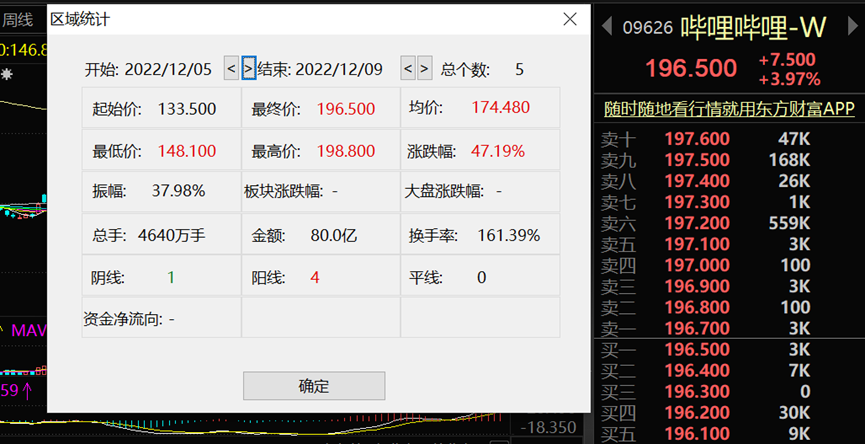Screen dimensions: 865x444
Task: Go to previous stock with left triangle
Action: click(607, 26)
